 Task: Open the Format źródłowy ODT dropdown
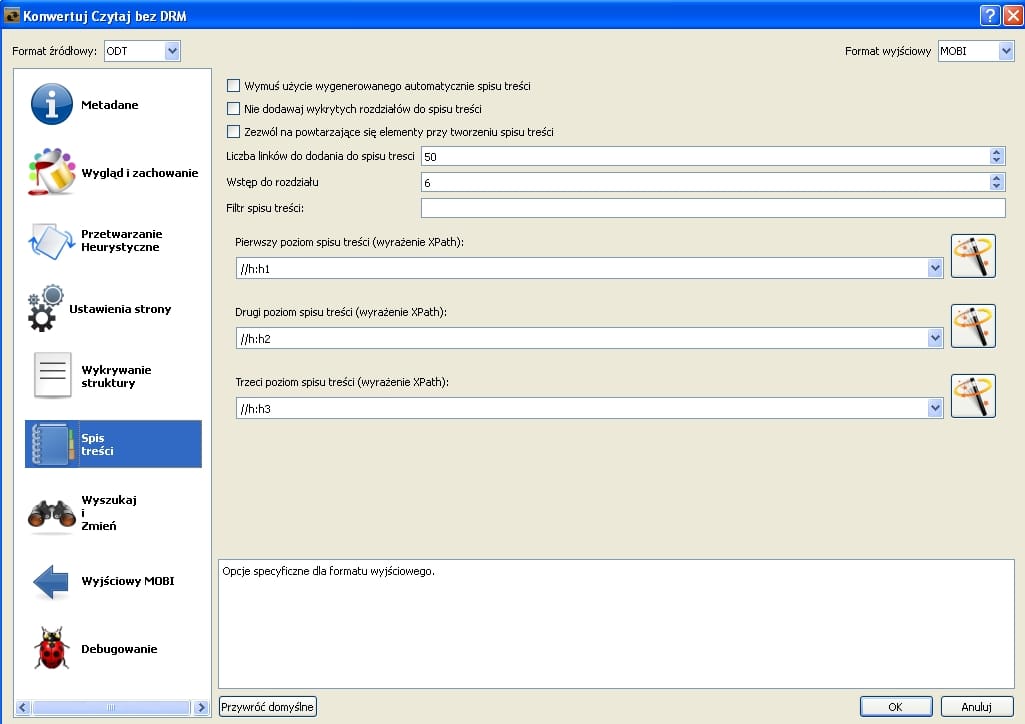[x=172, y=51]
